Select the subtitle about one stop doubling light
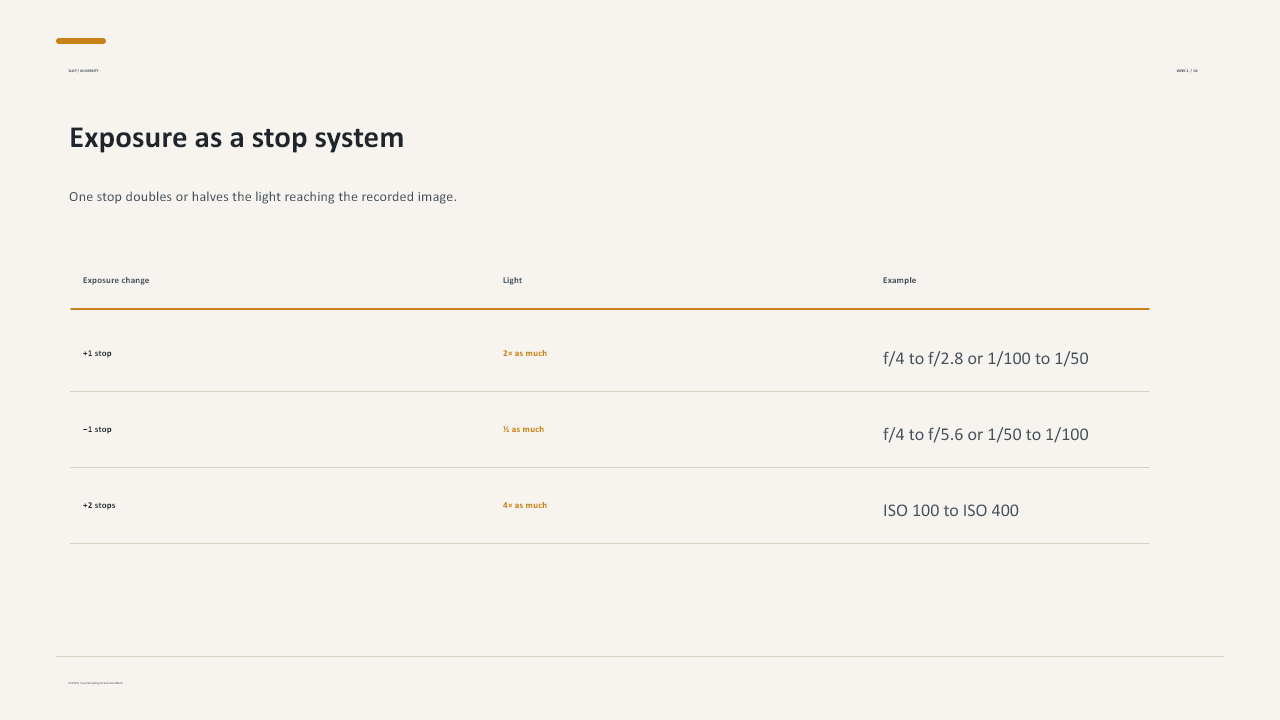Screen dimensions: 1280x720 point(263,197)
